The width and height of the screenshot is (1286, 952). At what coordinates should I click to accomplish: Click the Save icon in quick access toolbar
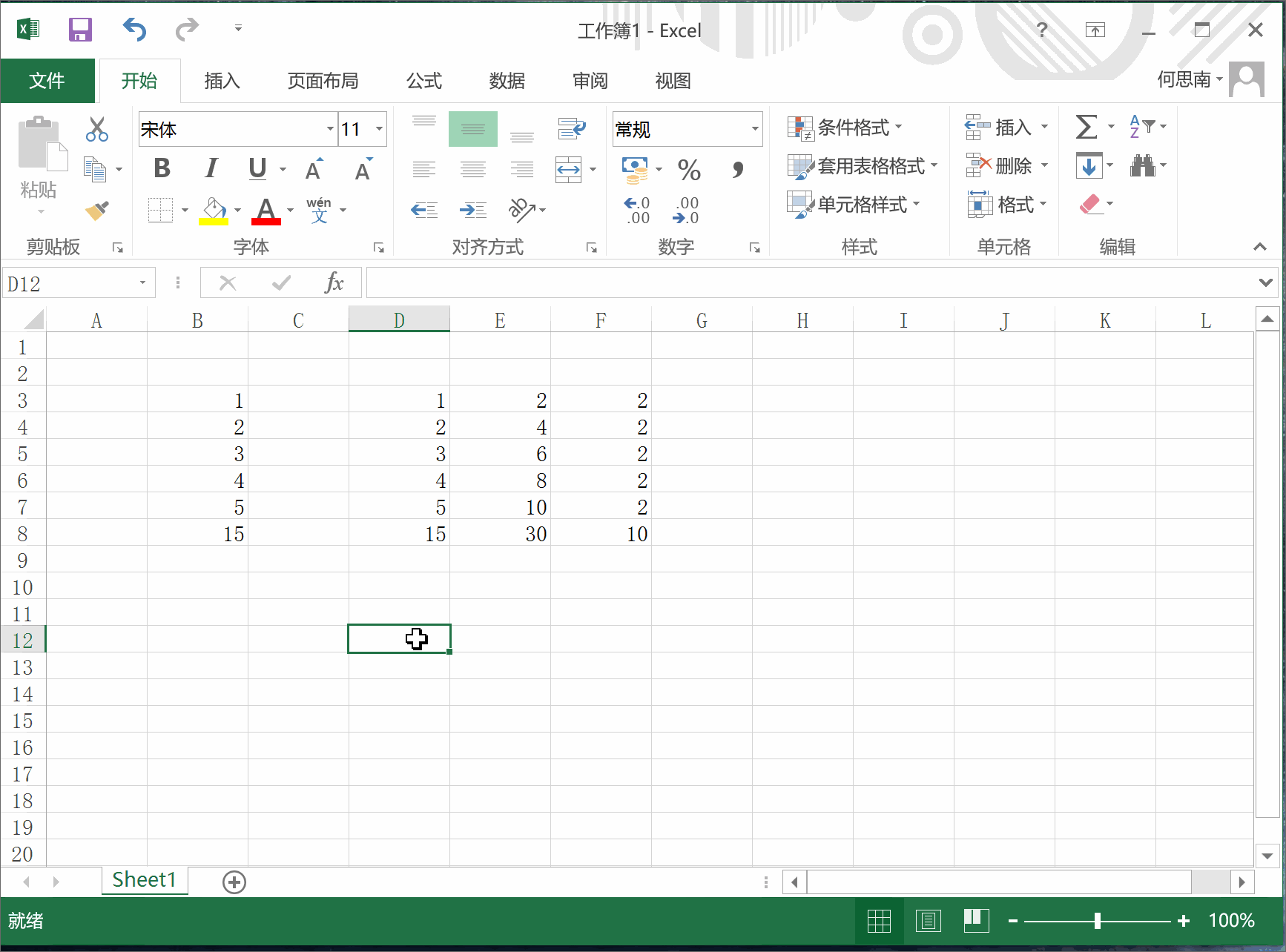80,30
